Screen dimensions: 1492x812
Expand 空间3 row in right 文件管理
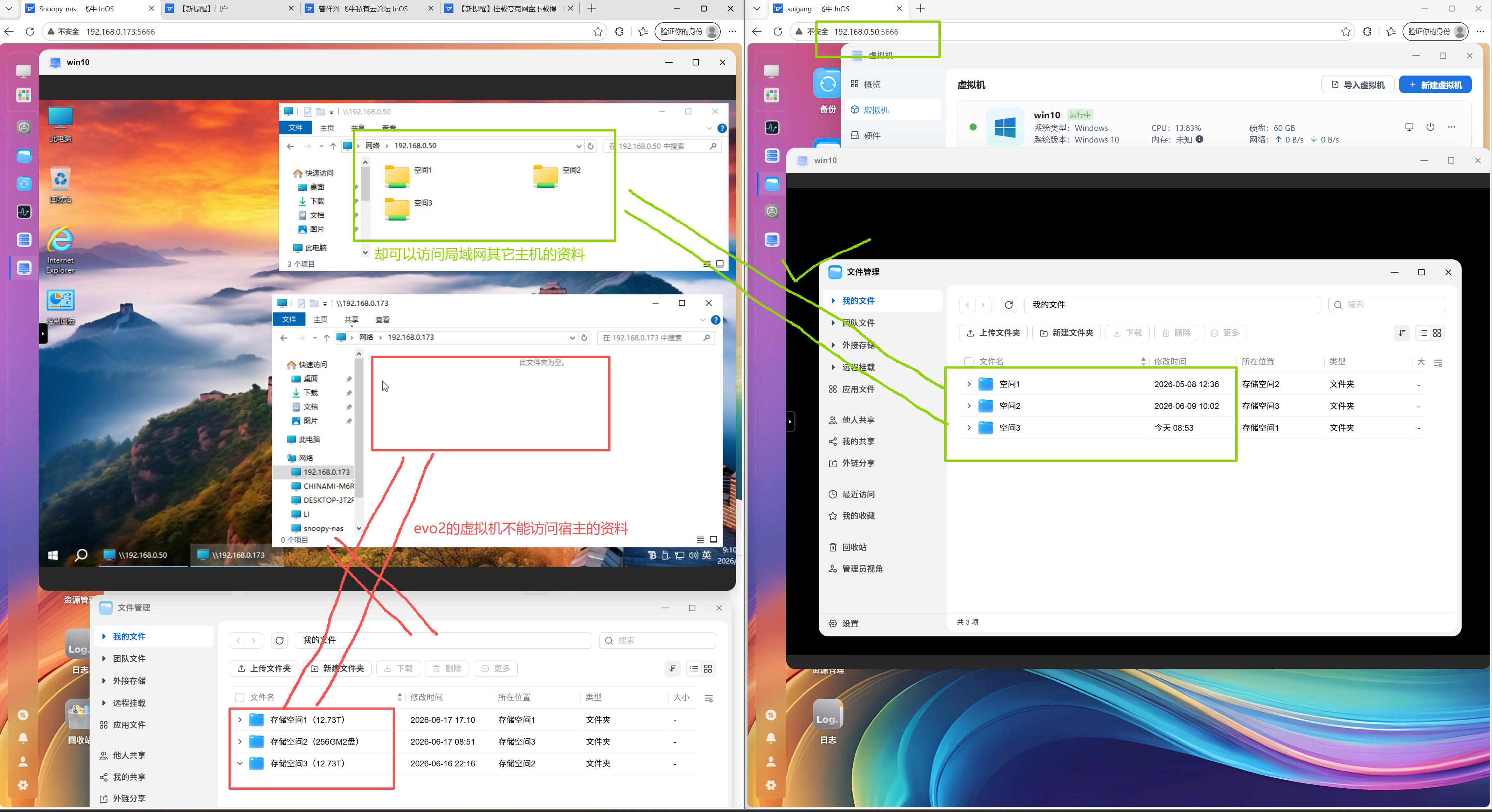click(x=968, y=428)
